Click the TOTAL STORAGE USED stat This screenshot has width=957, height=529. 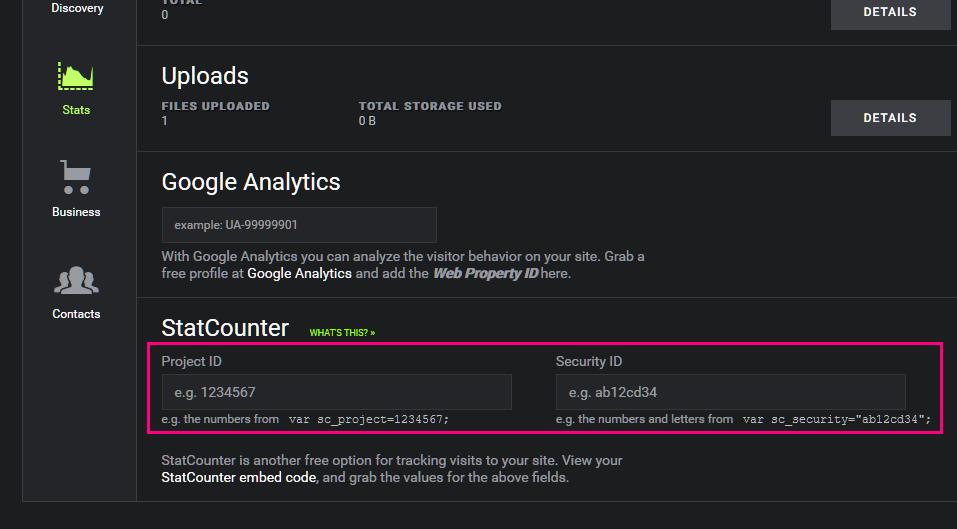click(x=430, y=106)
